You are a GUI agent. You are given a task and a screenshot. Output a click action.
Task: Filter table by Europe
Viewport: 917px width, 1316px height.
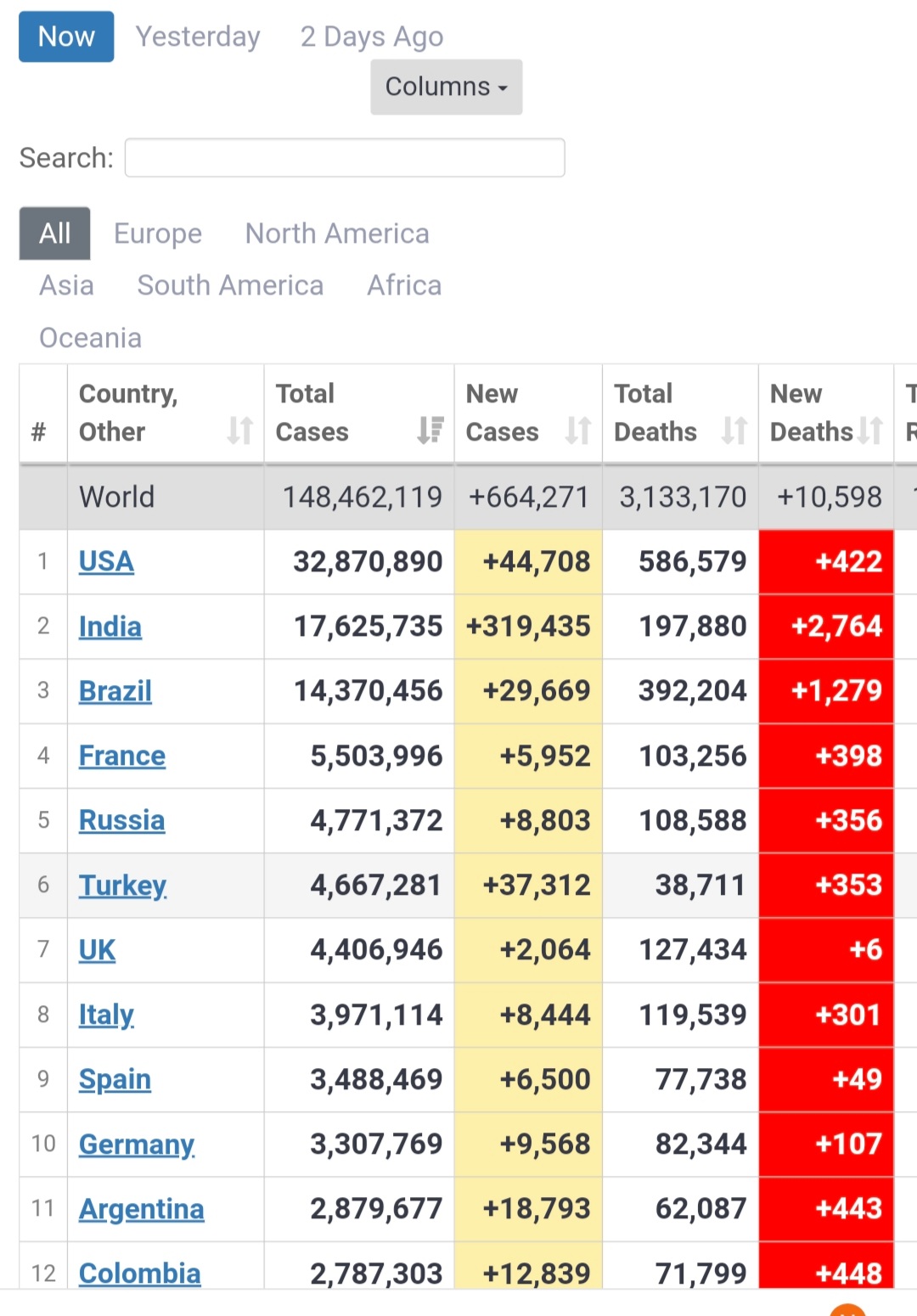(x=158, y=233)
